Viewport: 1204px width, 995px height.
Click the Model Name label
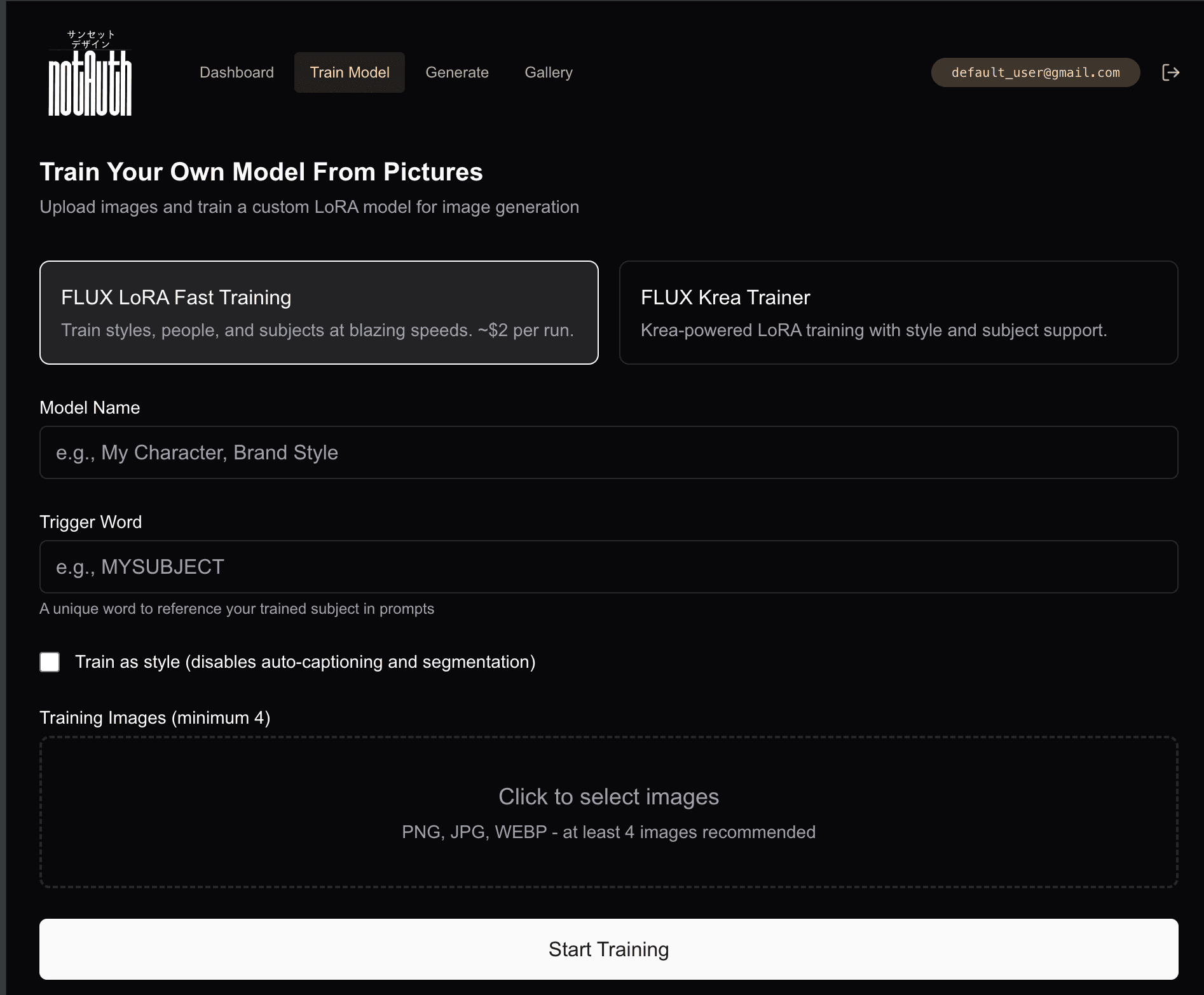(90, 408)
